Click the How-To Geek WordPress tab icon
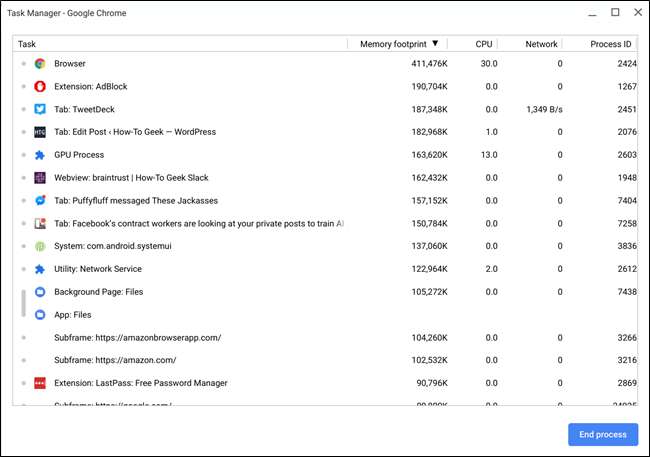Screen dimensions: 650x457 coord(40,132)
